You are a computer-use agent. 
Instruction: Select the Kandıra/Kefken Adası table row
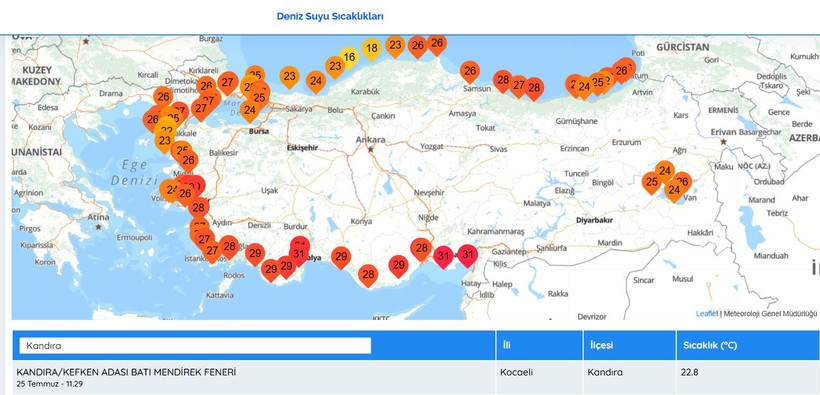pyautogui.click(x=410, y=377)
